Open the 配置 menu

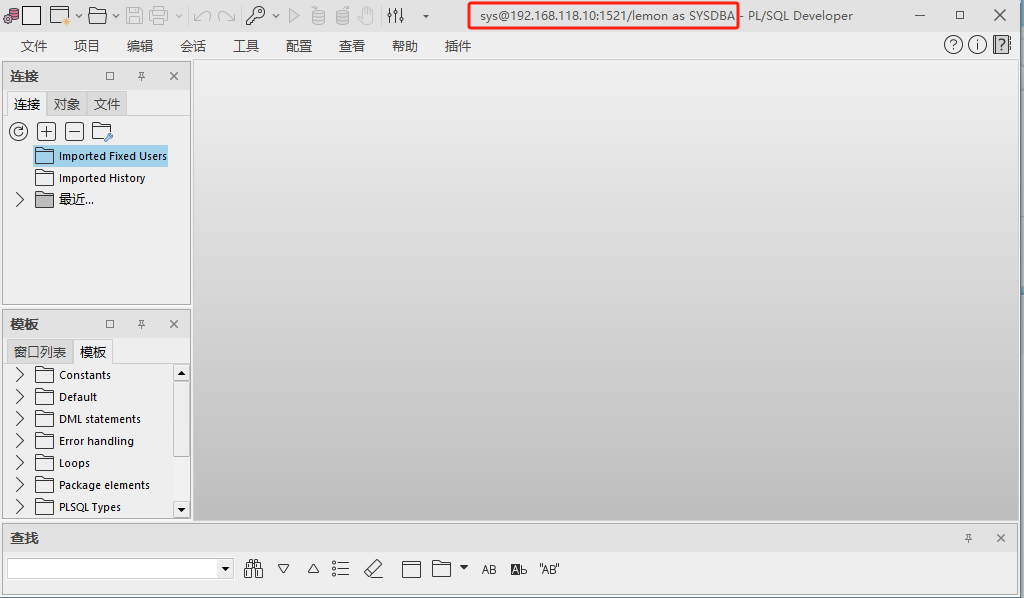tap(298, 46)
